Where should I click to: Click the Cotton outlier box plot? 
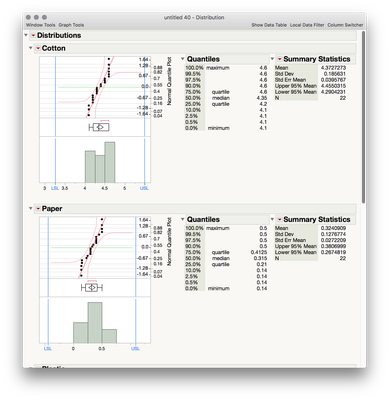tap(99, 127)
